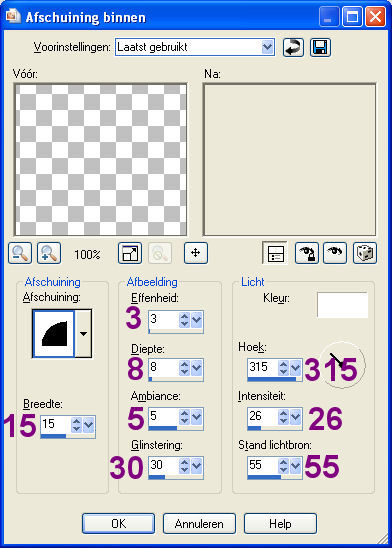Click the zoom out magnifier icon
The image size is (392, 548).
[20, 253]
